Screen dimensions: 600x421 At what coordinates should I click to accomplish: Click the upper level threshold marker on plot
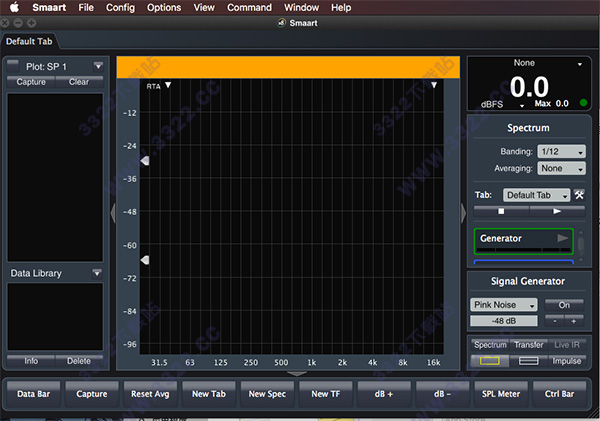tap(145, 161)
